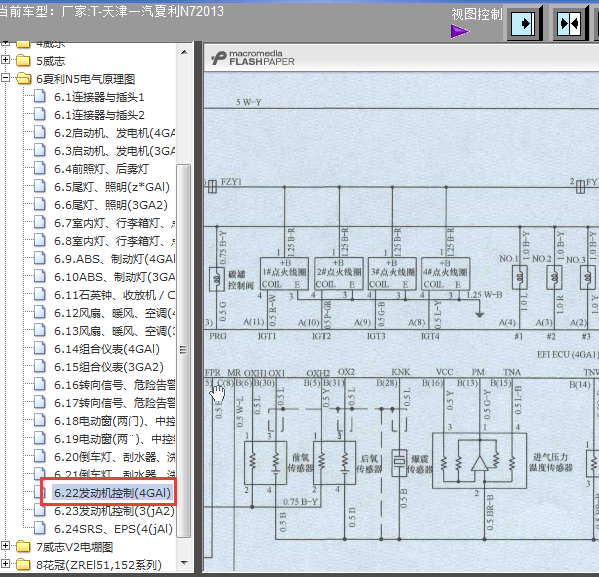This screenshot has width=599, height=577.
Task: Click the tree scrollbar up arrow
Action: tap(184, 52)
